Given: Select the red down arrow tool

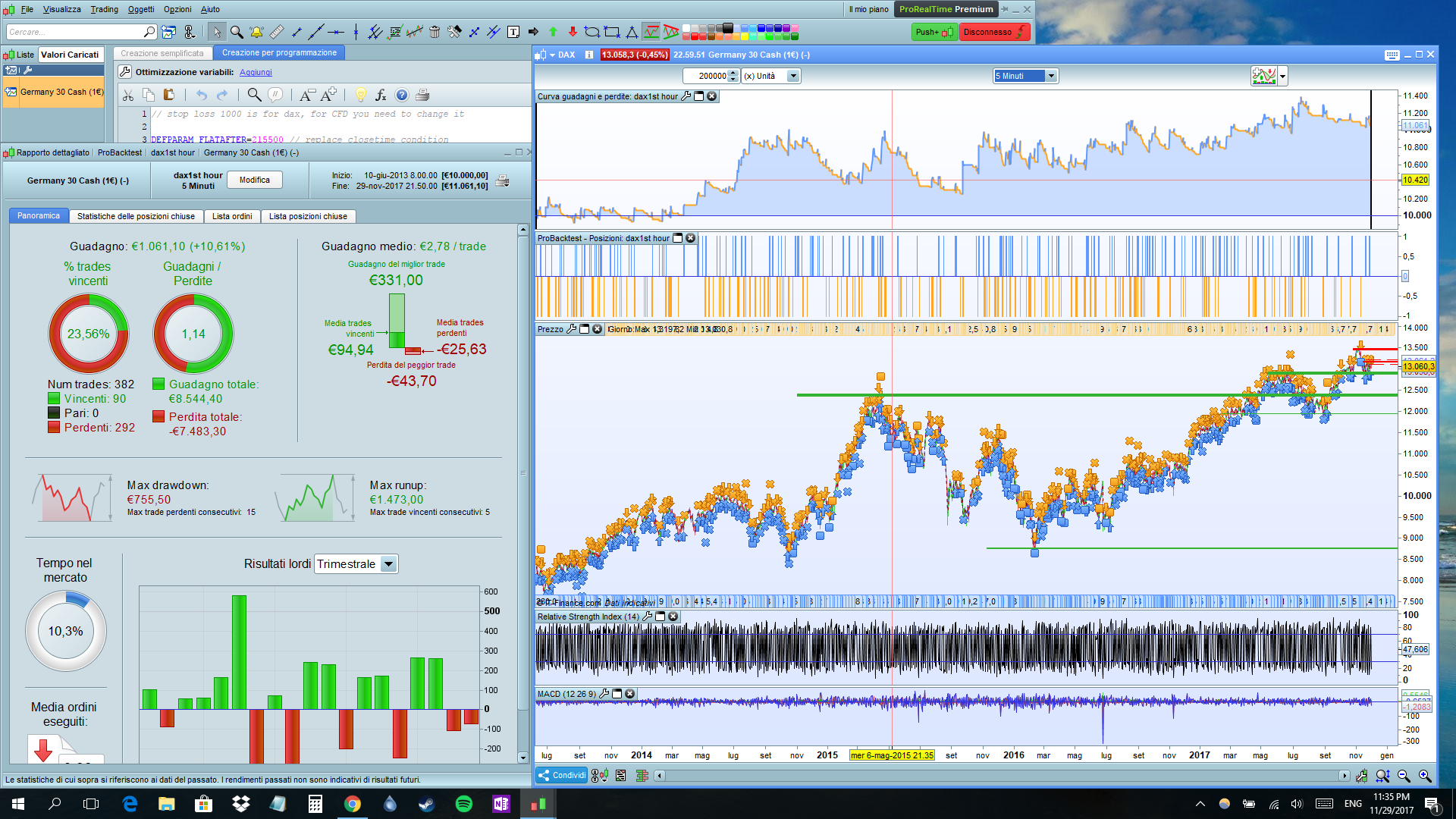Looking at the screenshot, I should (x=573, y=32).
